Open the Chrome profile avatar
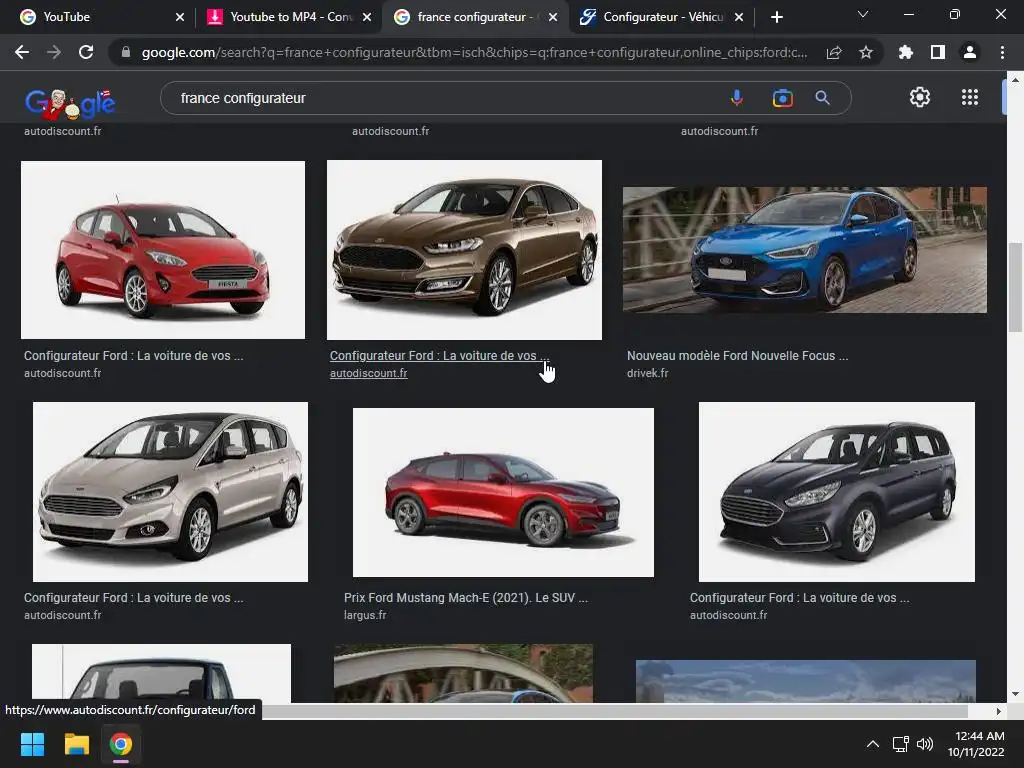The height and width of the screenshot is (768, 1024). (x=970, y=52)
